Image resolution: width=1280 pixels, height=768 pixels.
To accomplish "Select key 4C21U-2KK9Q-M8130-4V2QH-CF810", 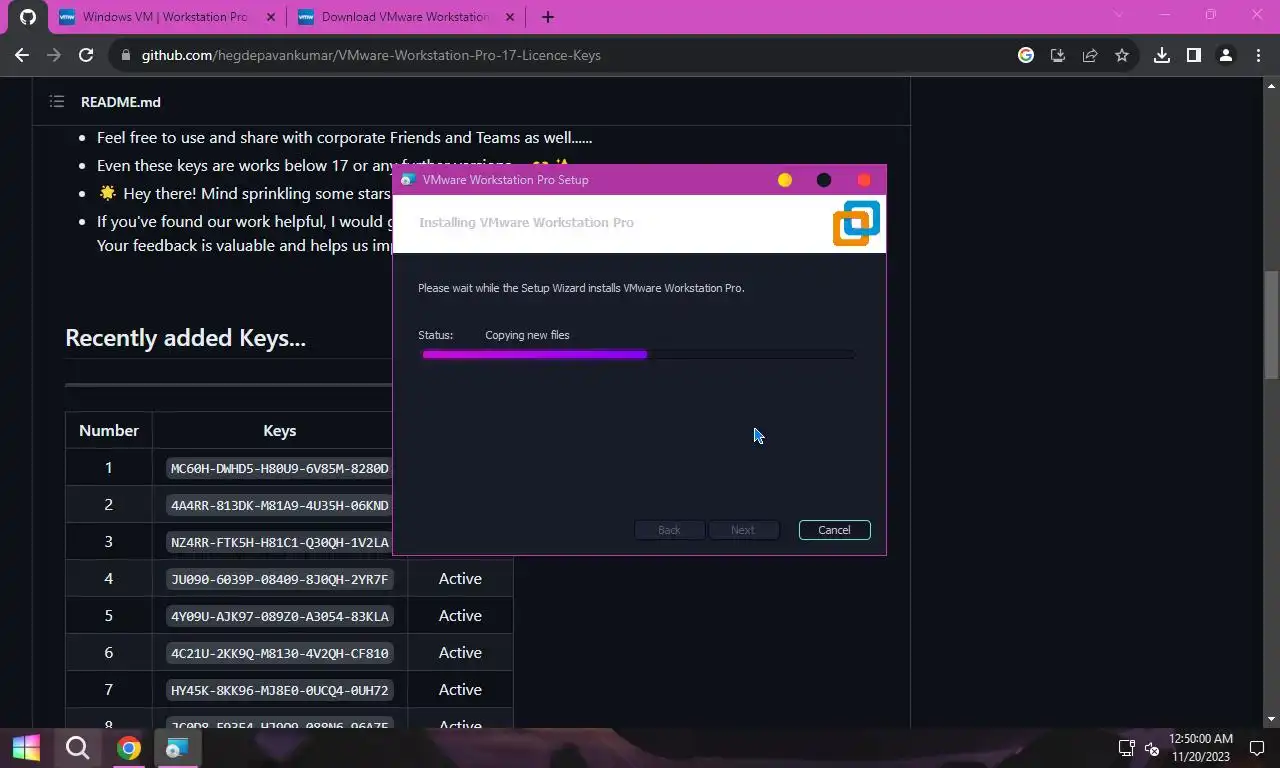I will click(280, 653).
